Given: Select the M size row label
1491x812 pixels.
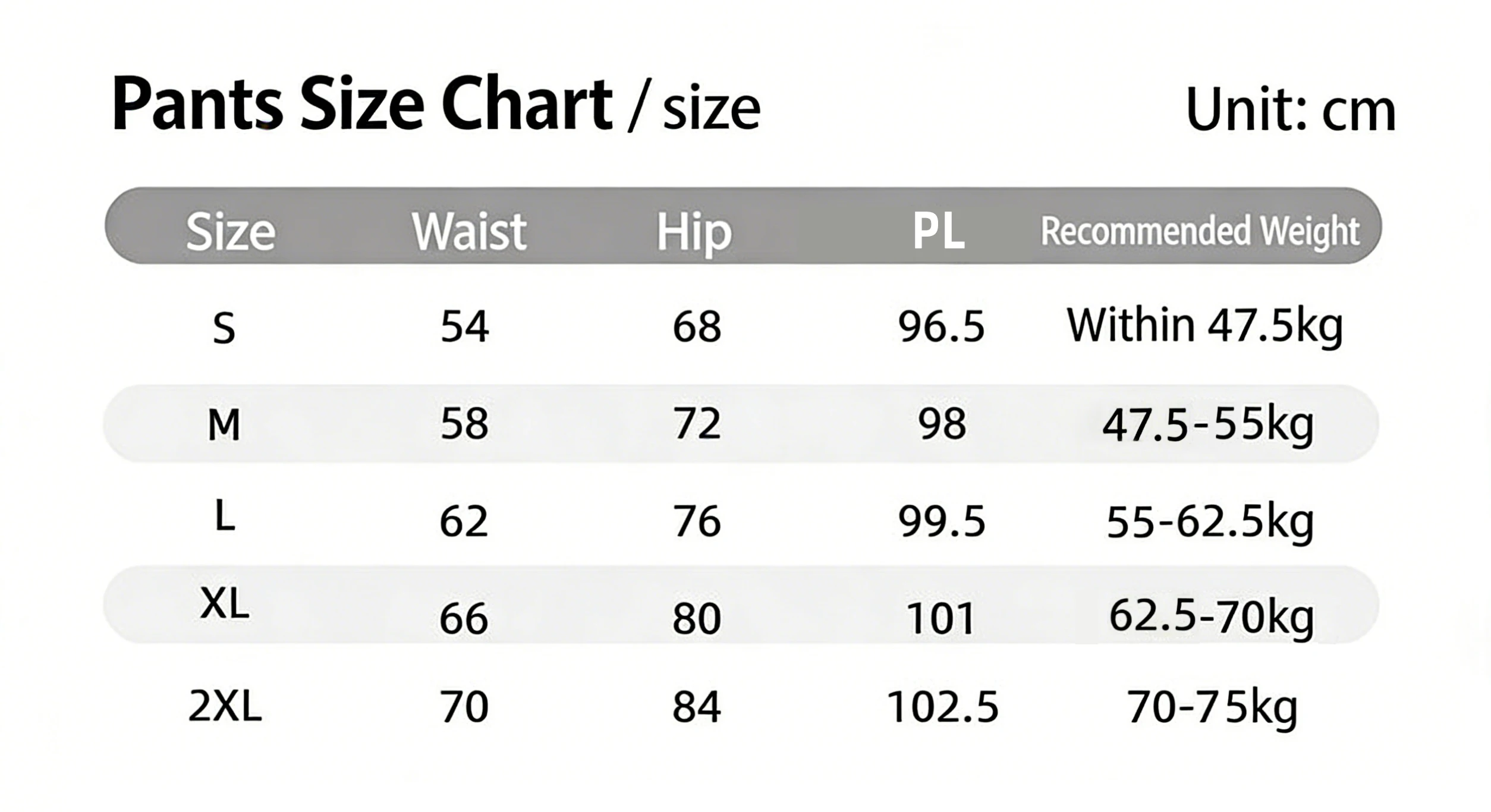Looking at the screenshot, I should coord(224,425).
